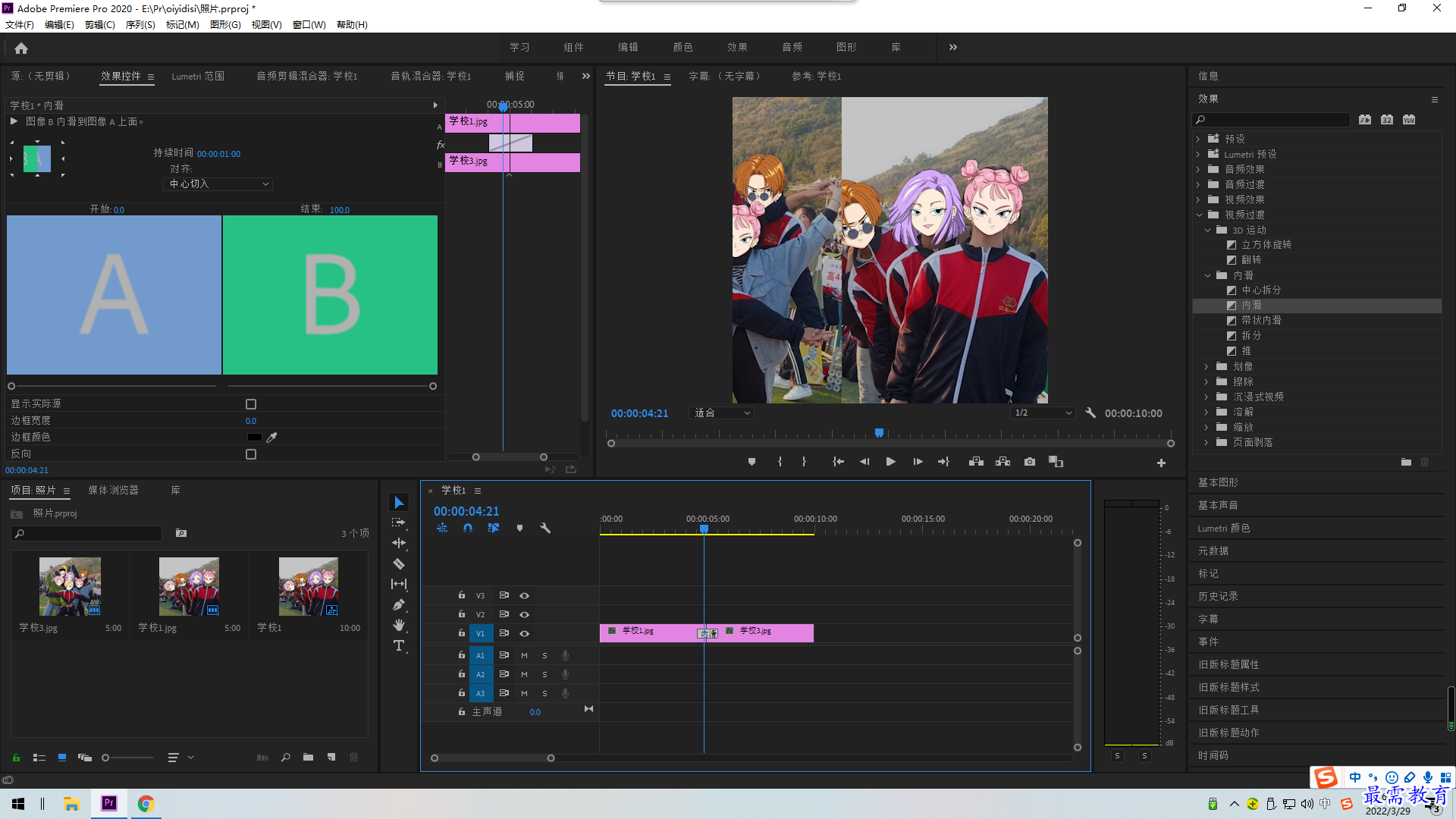Click the Lift button

[976, 462]
